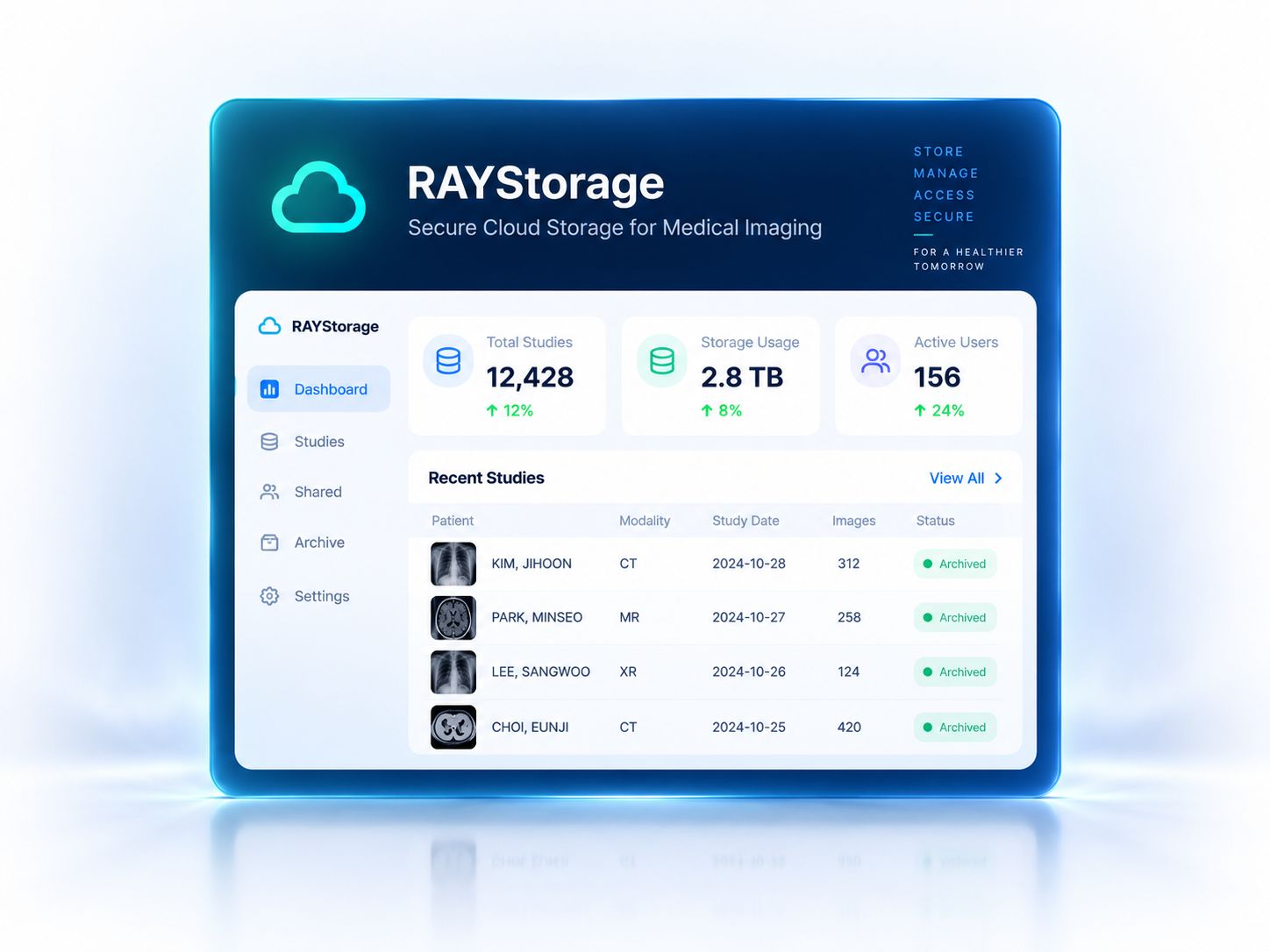Click Archived status badge for PARK, MINSEO
The width and height of the screenshot is (1270, 952).
[x=955, y=617]
